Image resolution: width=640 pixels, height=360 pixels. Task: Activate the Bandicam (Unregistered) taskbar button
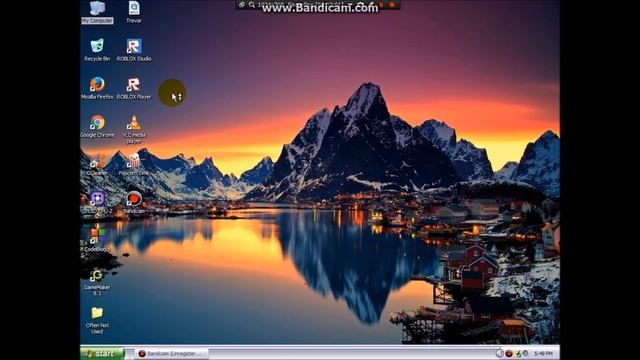pyautogui.click(x=172, y=353)
